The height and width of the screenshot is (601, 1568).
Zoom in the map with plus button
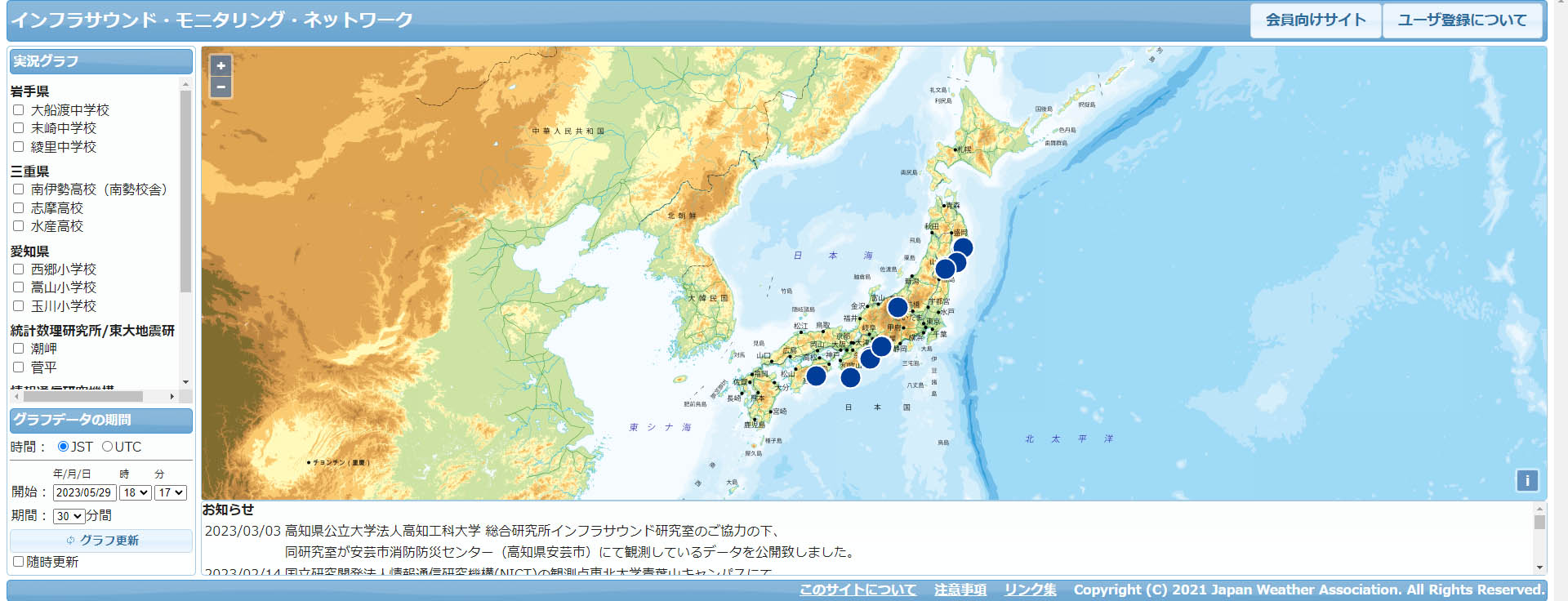[x=220, y=66]
